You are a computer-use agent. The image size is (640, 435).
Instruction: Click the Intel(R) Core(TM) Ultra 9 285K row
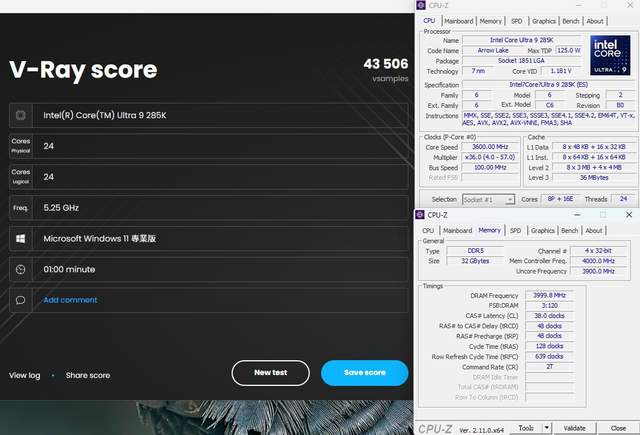[209, 115]
